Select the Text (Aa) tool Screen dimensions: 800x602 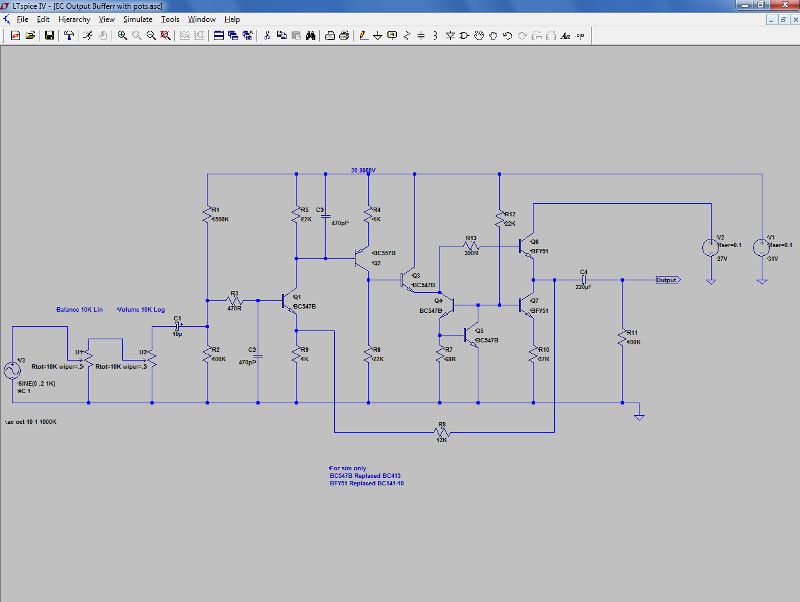click(x=565, y=36)
